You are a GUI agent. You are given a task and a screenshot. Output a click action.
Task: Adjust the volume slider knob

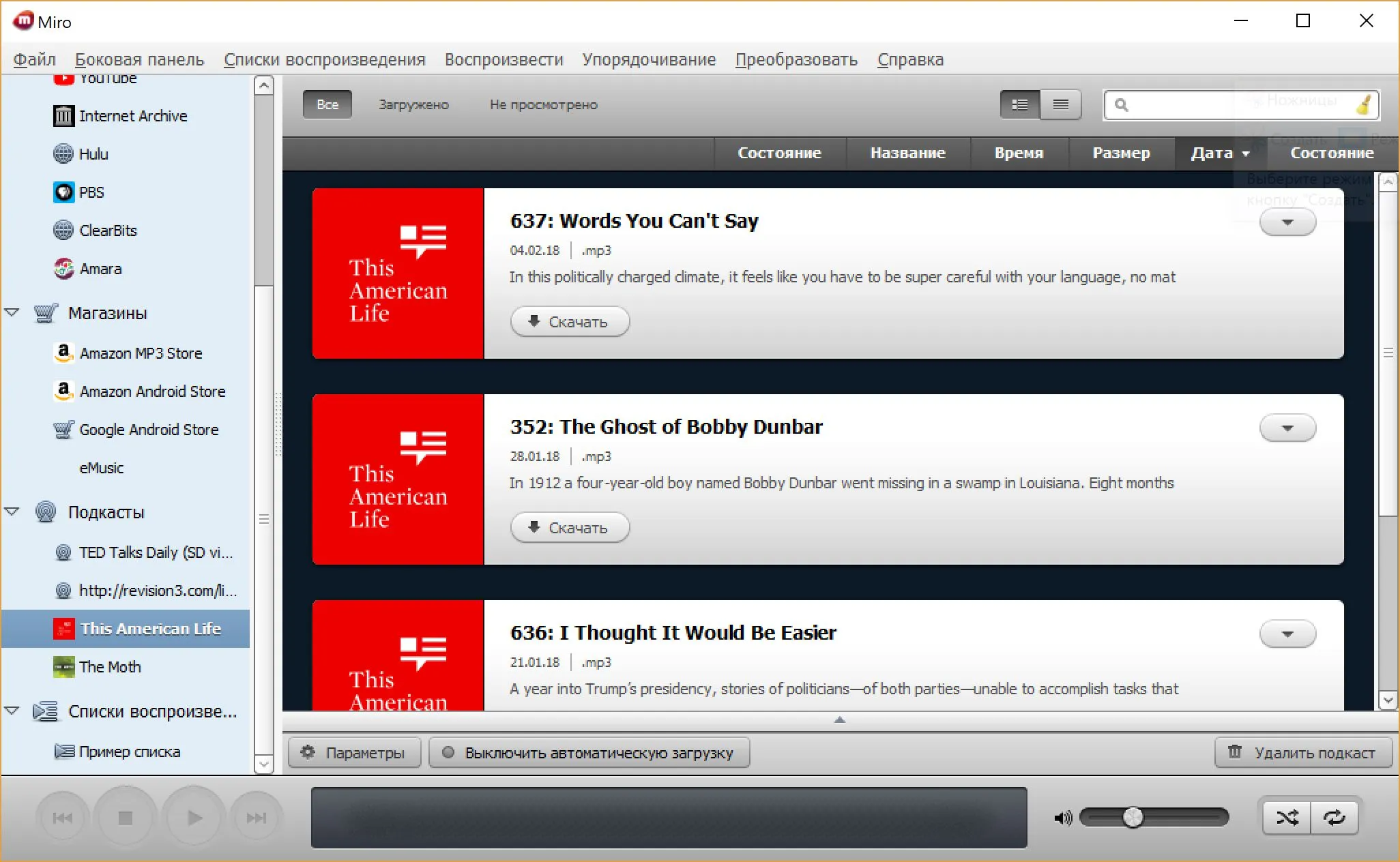point(1133,817)
